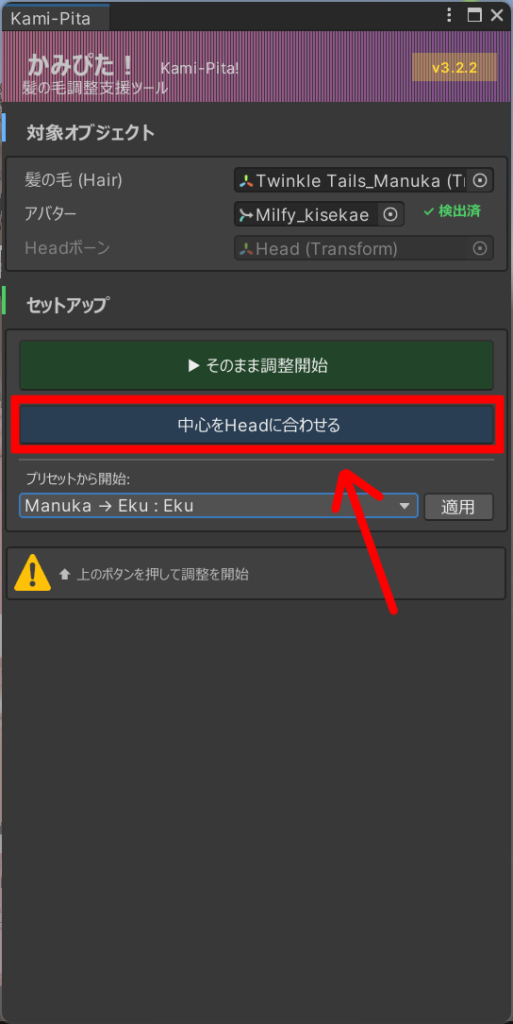Click the v3.2.2 version badge

pos(454,67)
